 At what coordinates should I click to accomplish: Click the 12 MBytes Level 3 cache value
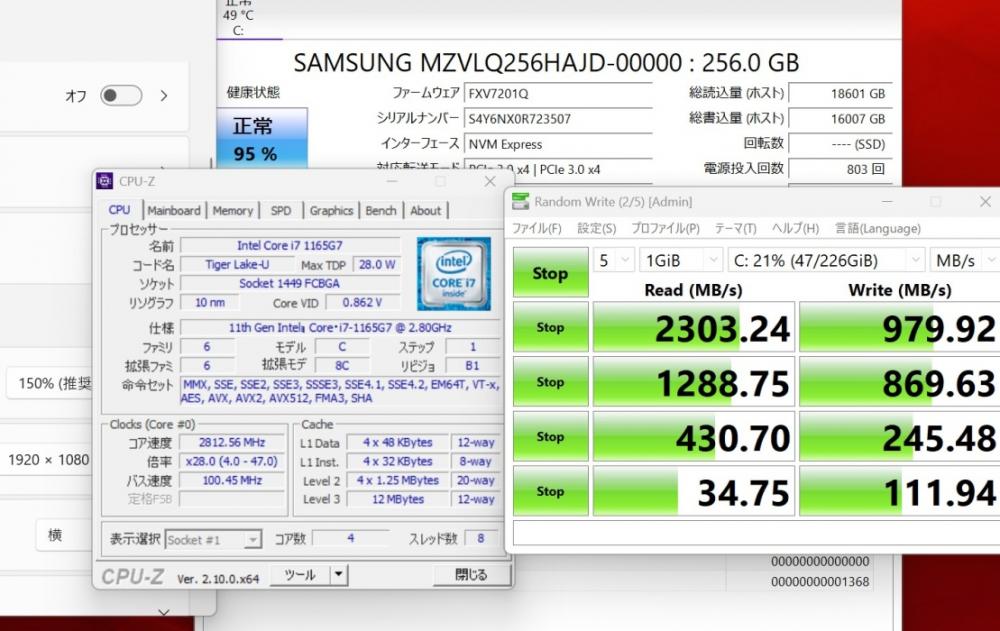(x=398, y=499)
